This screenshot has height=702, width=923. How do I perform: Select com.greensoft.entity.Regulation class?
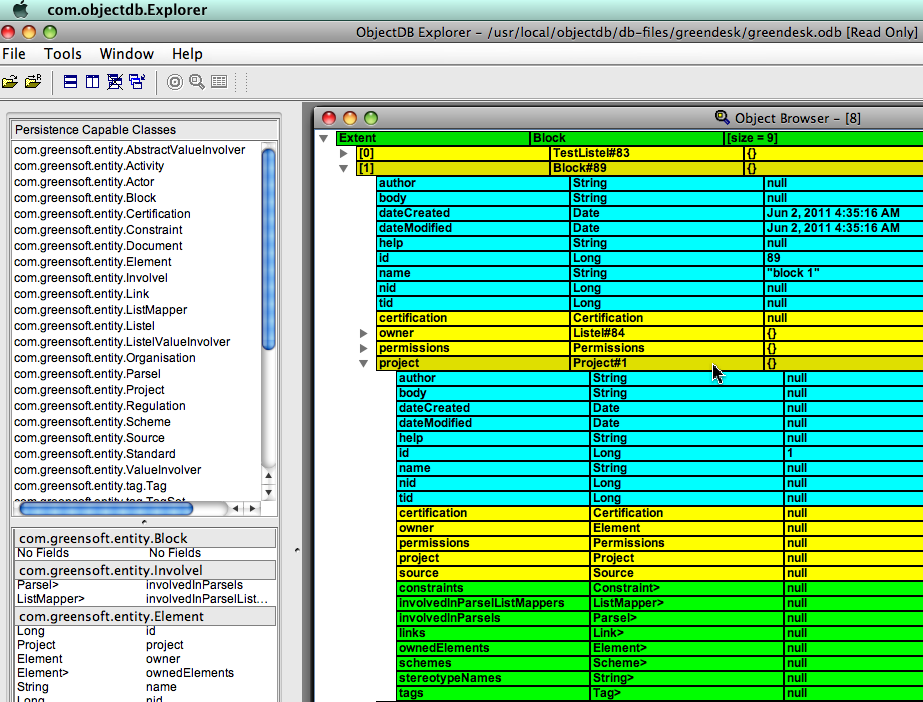pos(100,406)
